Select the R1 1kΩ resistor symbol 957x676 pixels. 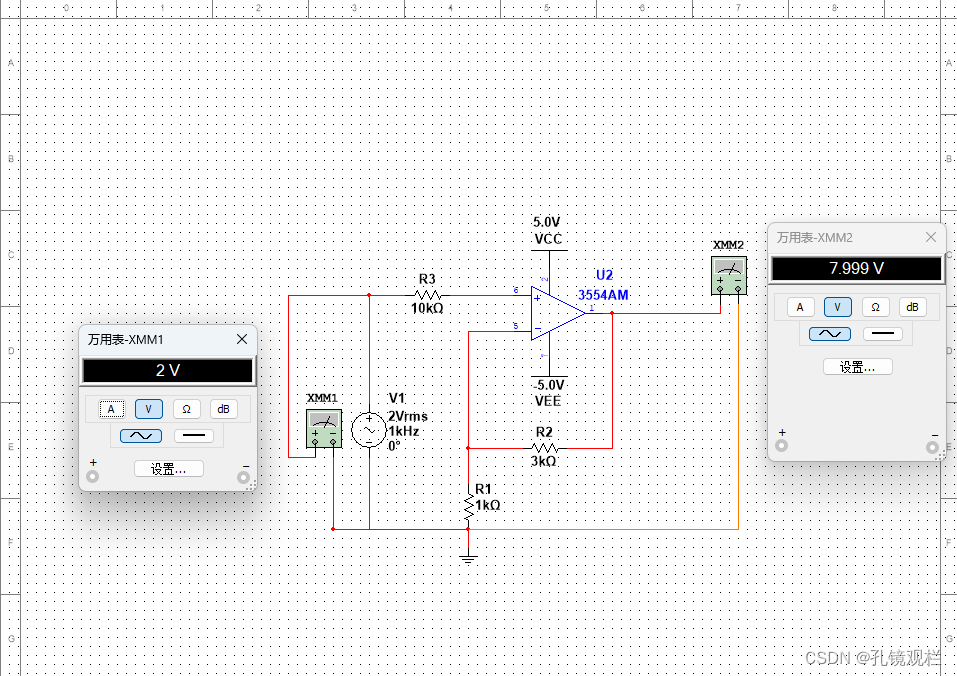point(468,506)
